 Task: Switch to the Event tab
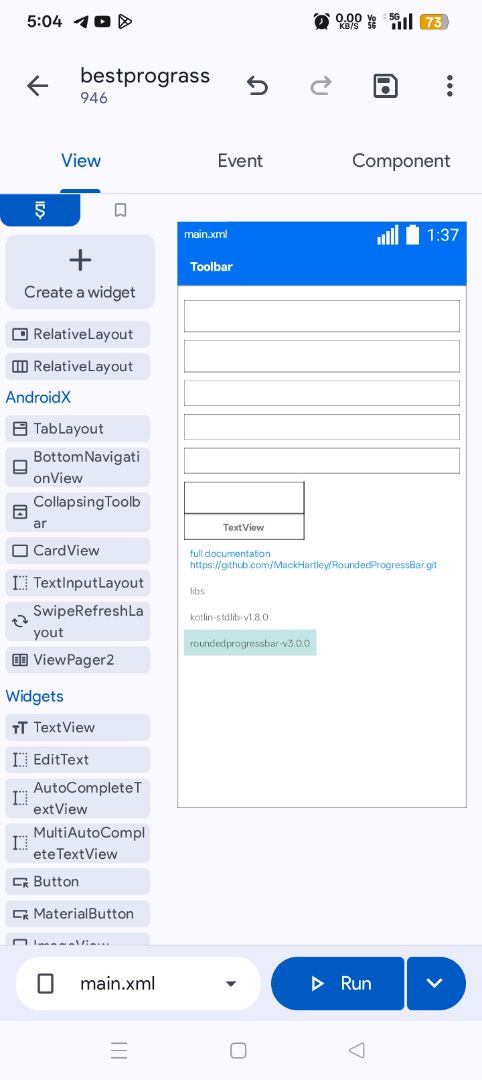[240, 160]
